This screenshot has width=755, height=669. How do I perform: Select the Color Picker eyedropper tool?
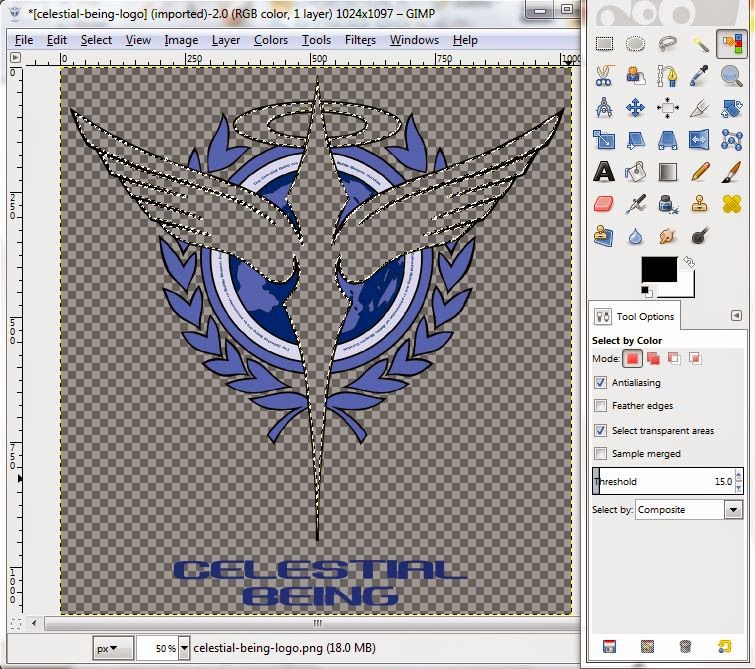click(x=700, y=76)
